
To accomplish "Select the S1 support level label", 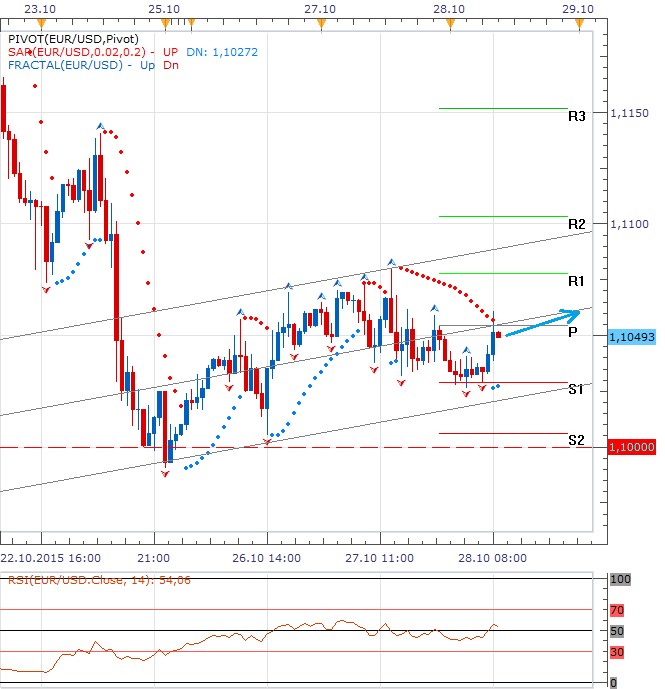I will tap(576, 390).
